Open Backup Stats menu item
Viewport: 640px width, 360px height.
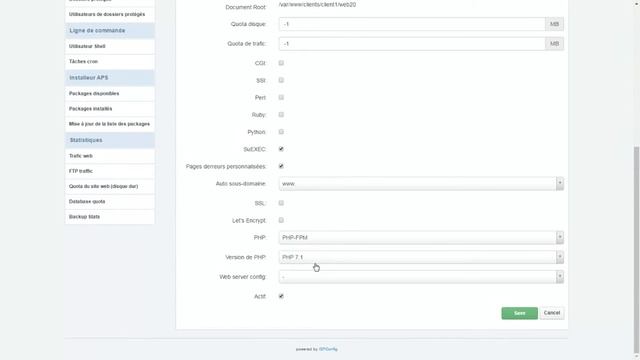click(x=110, y=217)
